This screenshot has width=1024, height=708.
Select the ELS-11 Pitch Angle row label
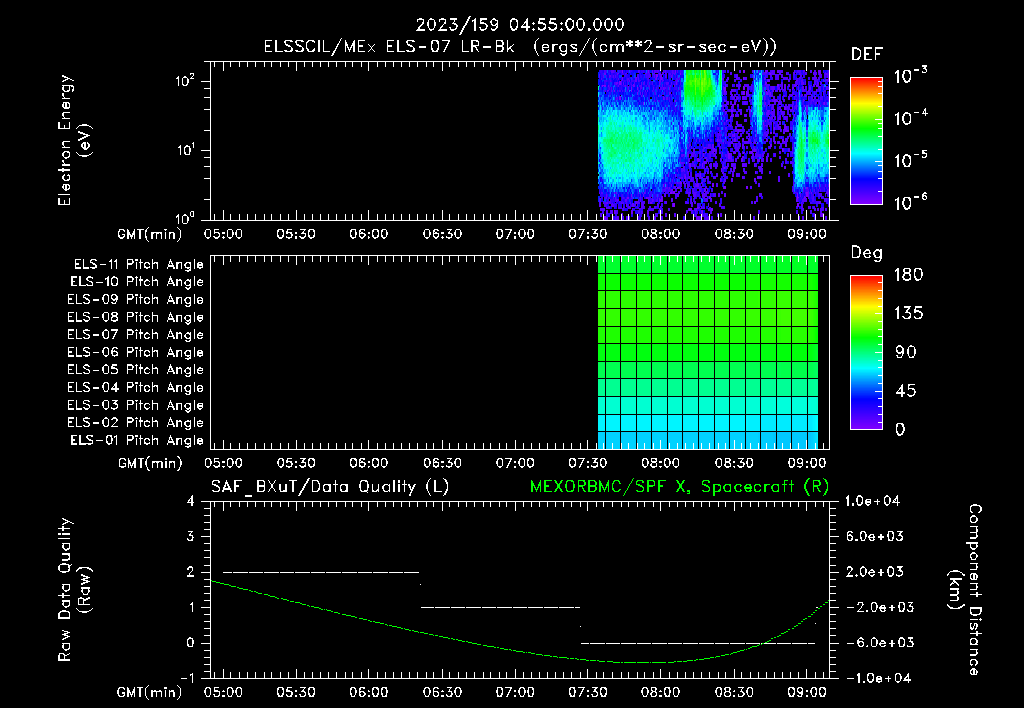point(138,265)
